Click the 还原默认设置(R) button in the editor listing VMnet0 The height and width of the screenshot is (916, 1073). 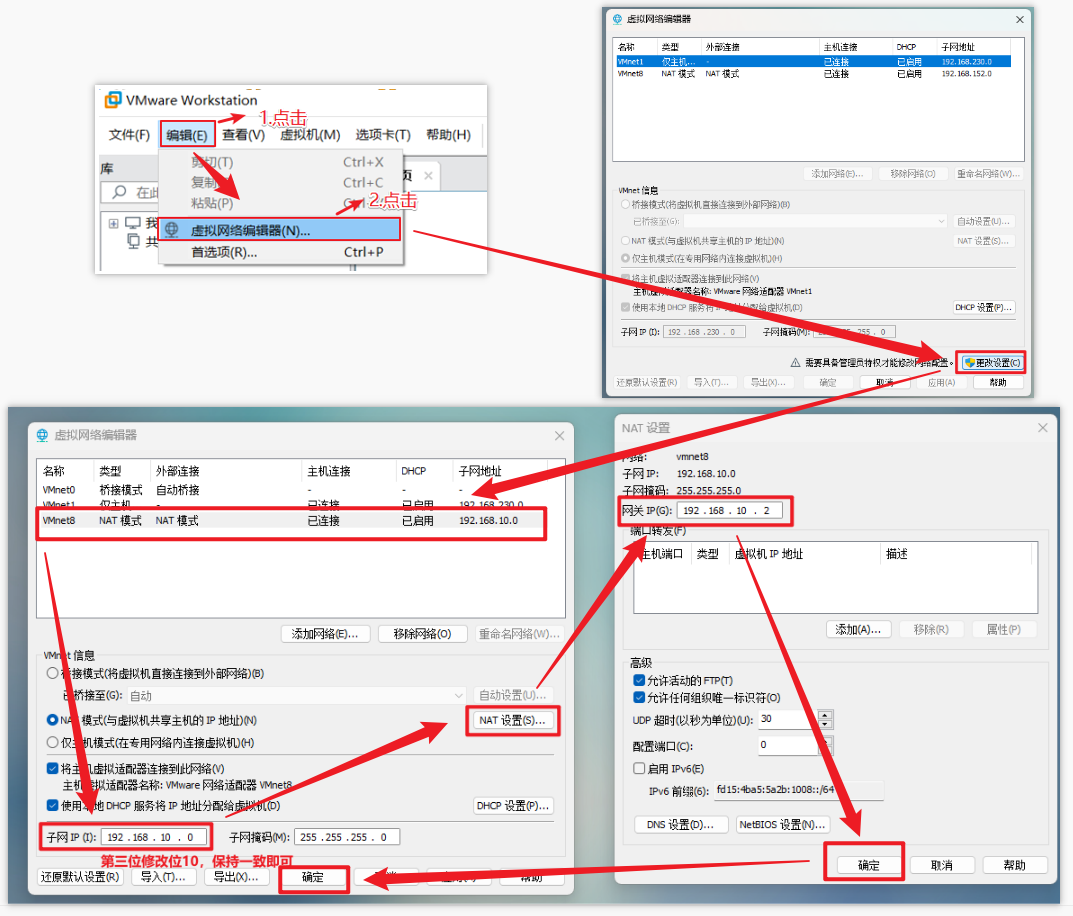[80, 877]
